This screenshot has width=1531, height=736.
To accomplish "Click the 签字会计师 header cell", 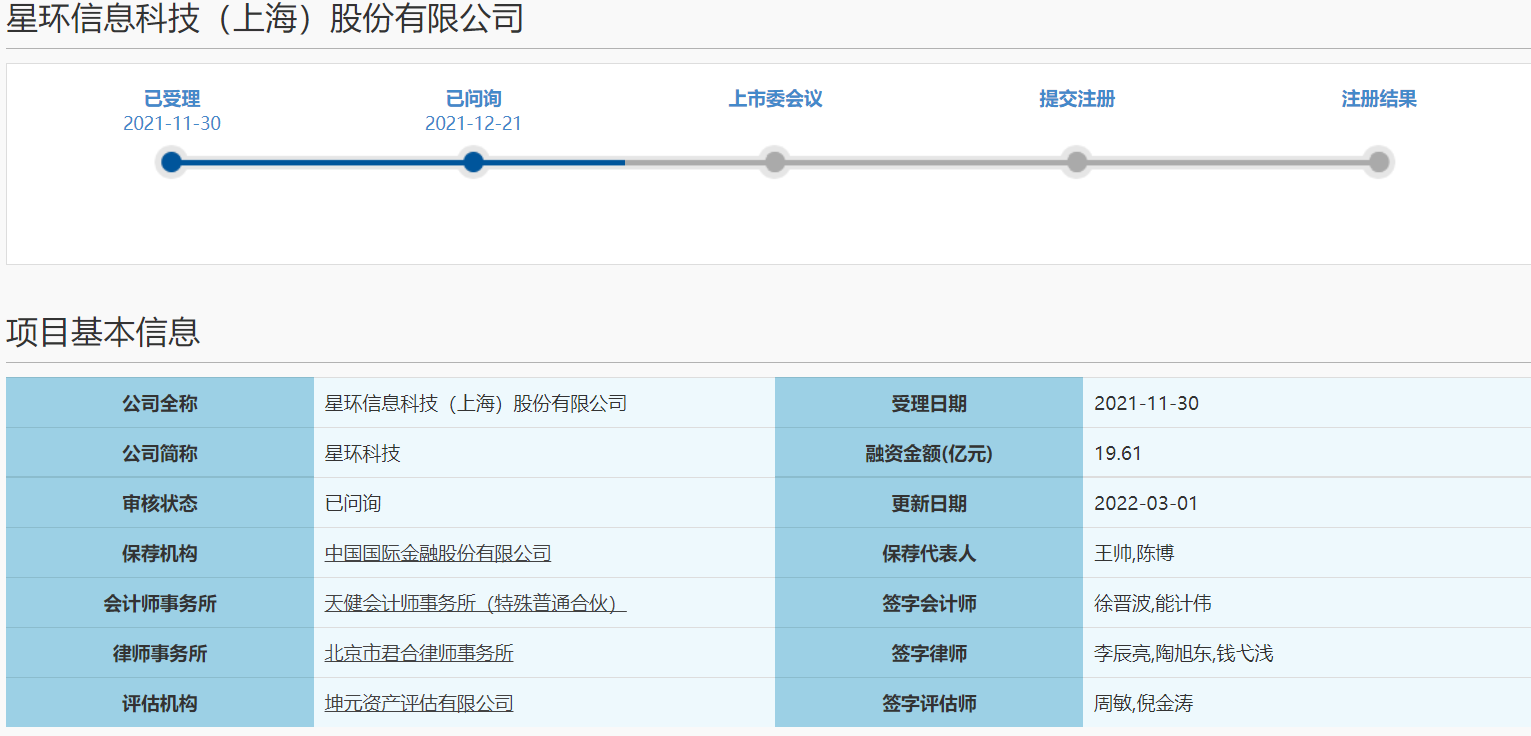I will point(929,603).
